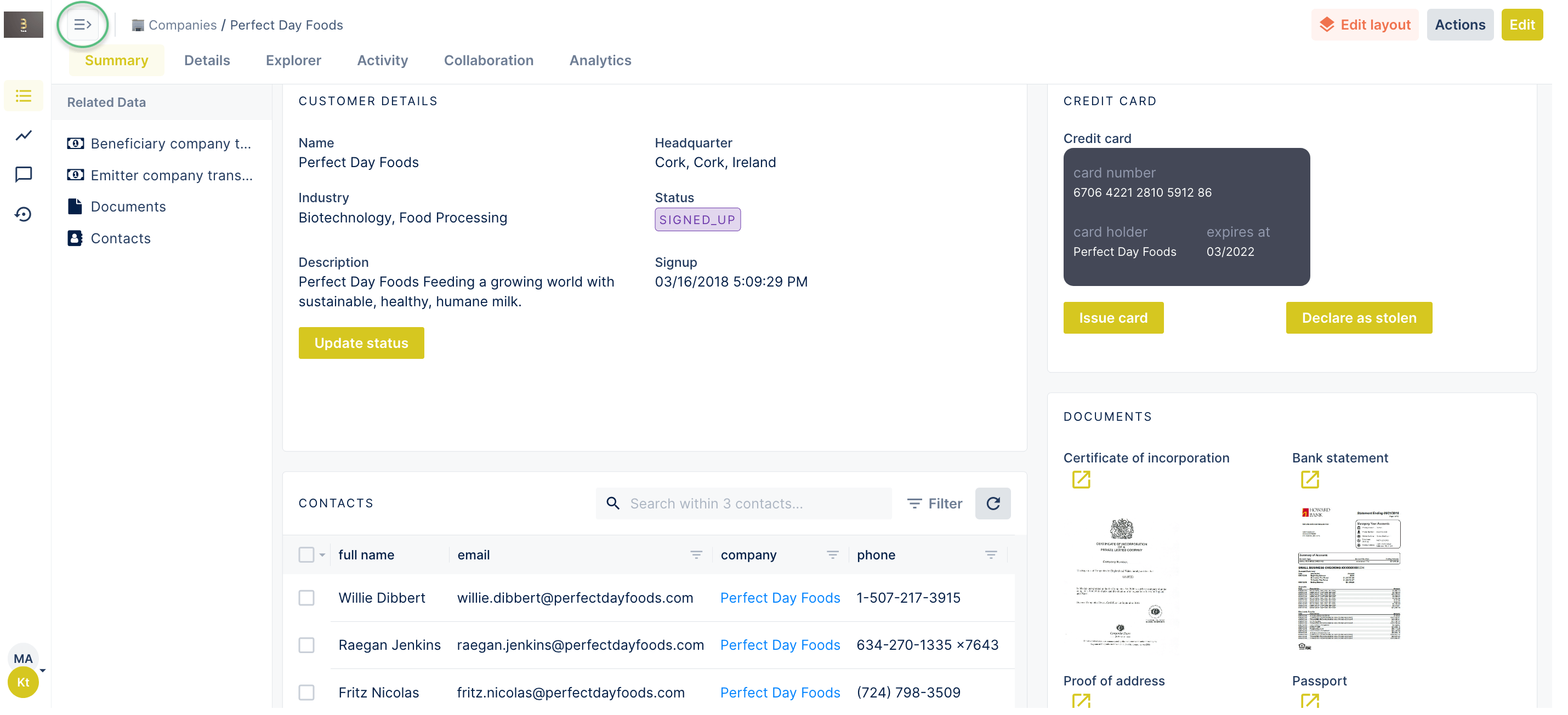Switch to the Details tab
Image resolution: width=1568 pixels, height=715 pixels.
[206, 60]
